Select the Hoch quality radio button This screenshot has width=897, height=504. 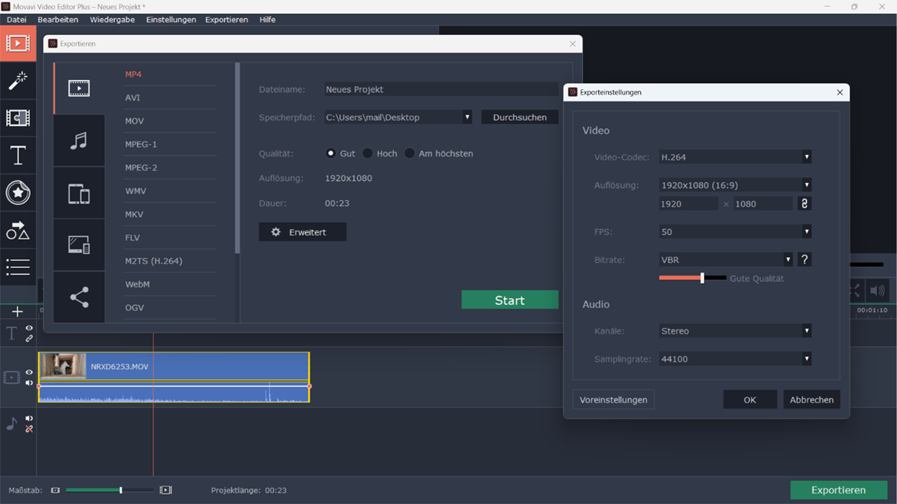click(368, 153)
